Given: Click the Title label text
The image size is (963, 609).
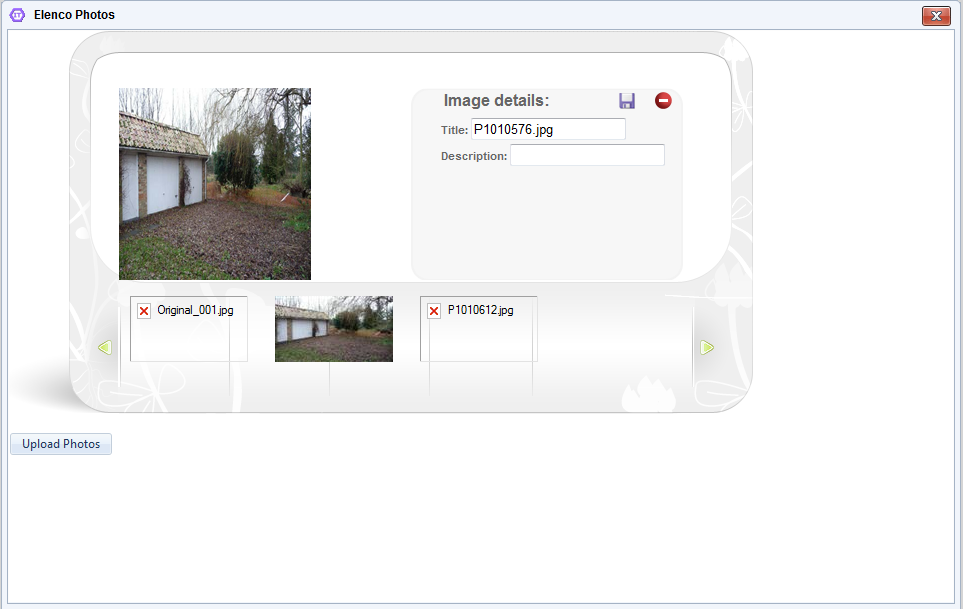Looking at the screenshot, I should click(x=454, y=130).
